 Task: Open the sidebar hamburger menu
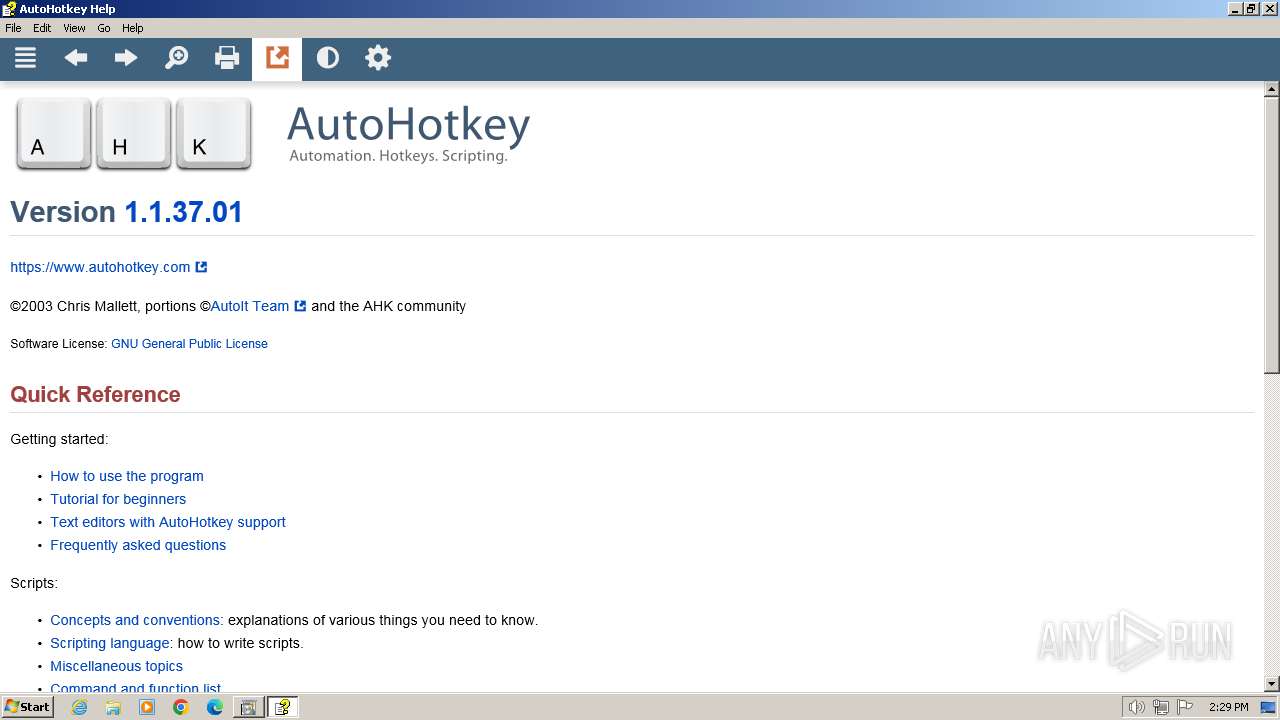(25, 58)
